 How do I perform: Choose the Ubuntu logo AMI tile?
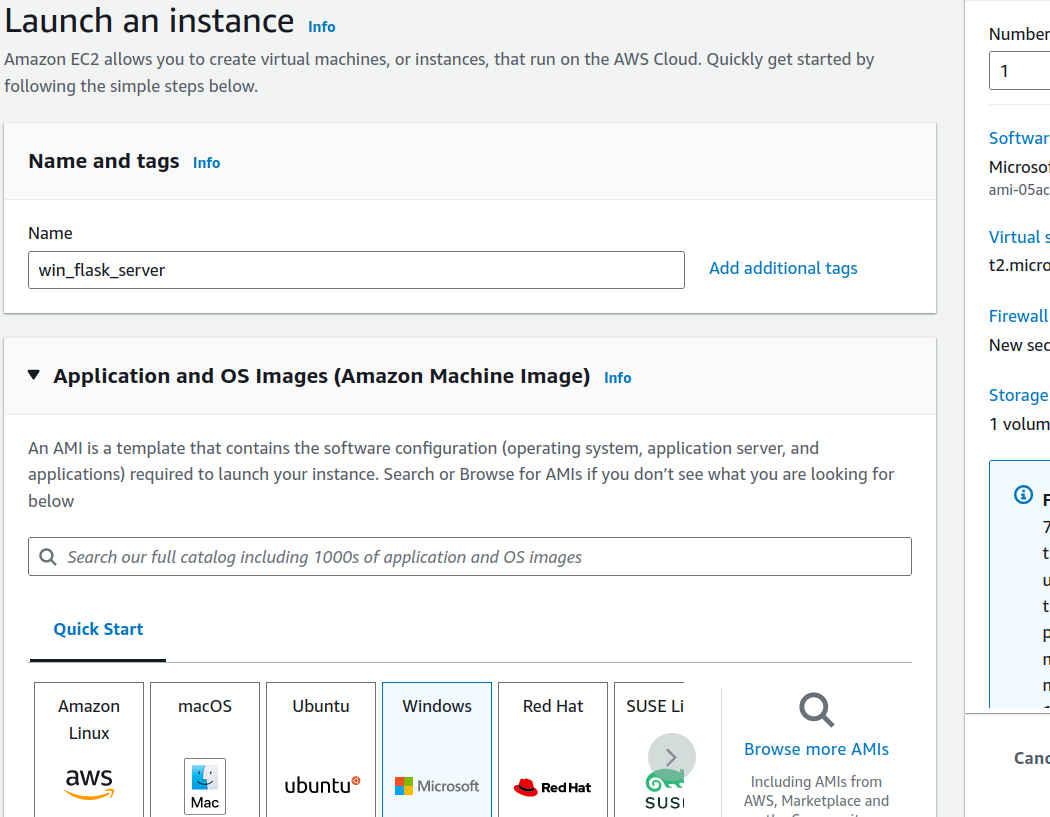[321, 785]
